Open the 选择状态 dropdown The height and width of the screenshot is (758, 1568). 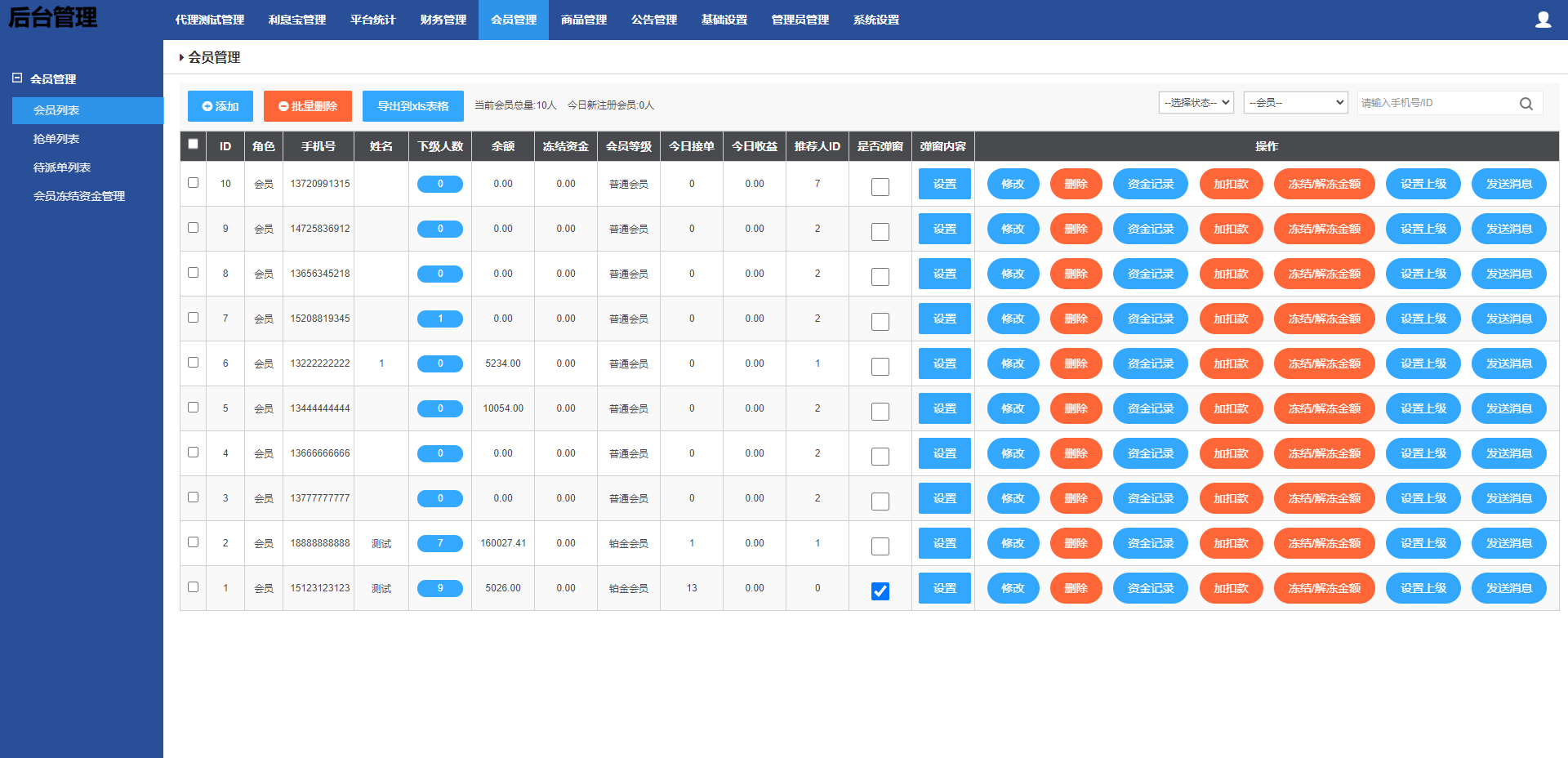1196,103
